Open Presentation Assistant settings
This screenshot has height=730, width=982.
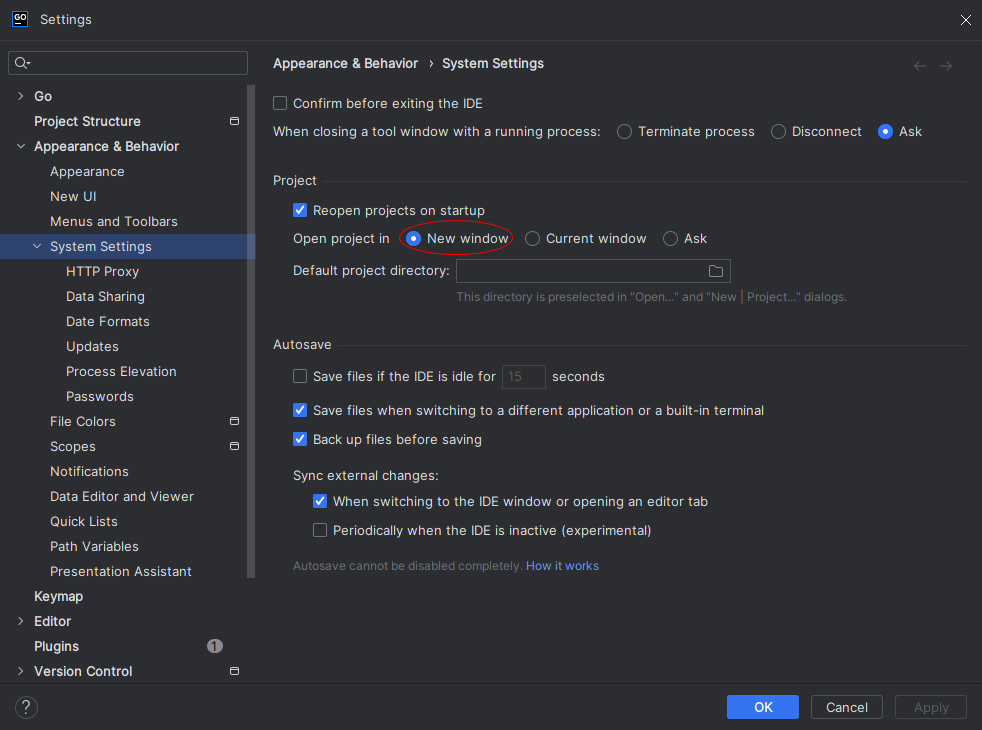pyautogui.click(x=120, y=572)
